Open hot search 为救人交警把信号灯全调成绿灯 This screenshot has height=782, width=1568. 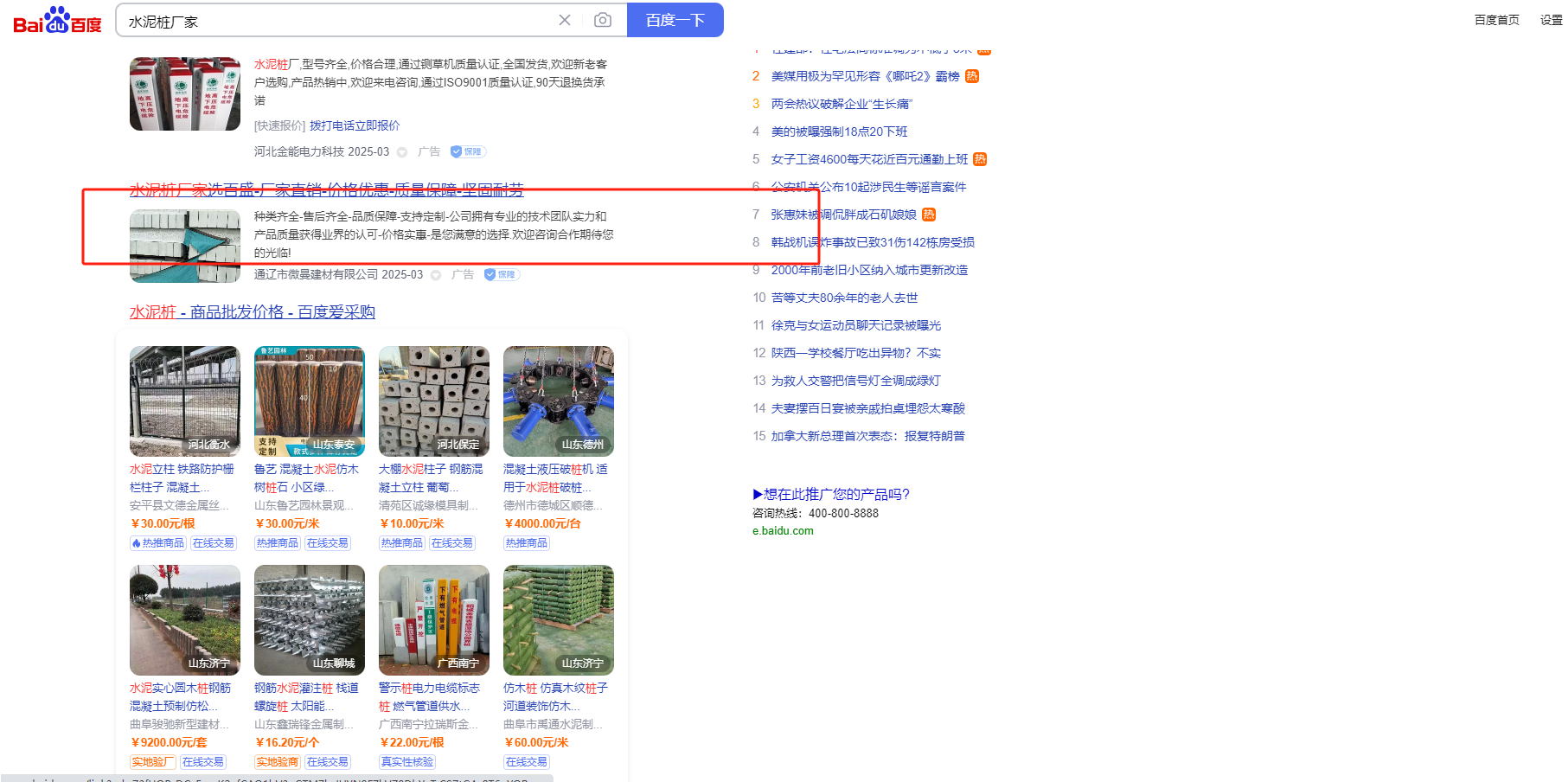pos(856,381)
